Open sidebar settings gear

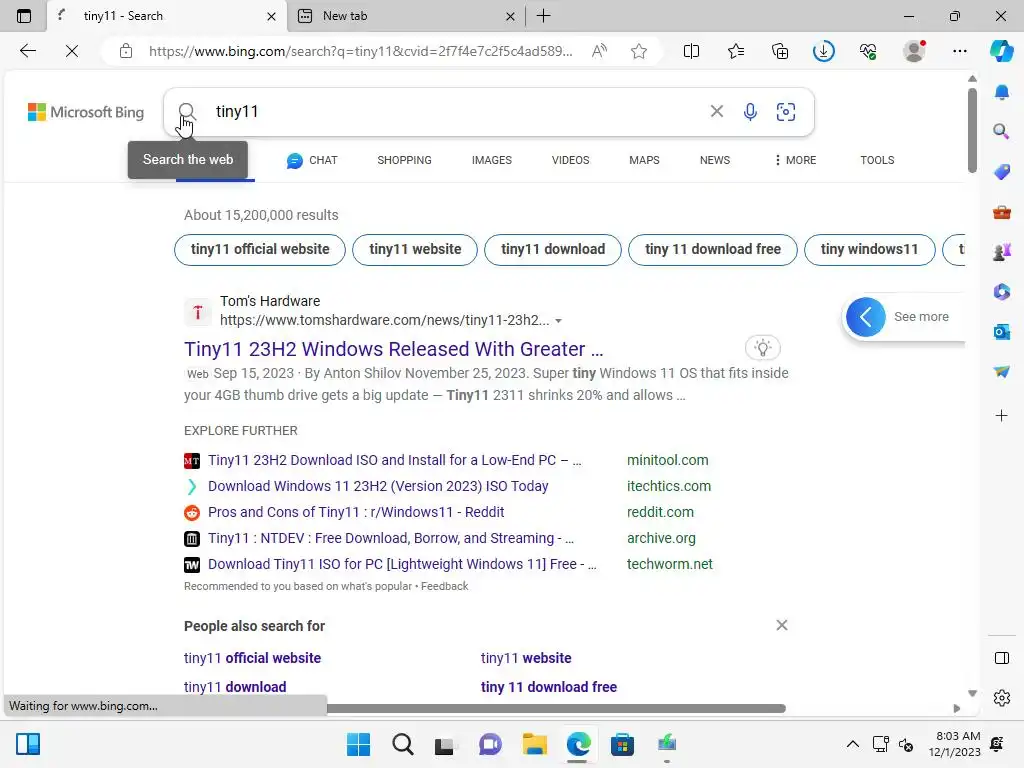pos(1002,698)
